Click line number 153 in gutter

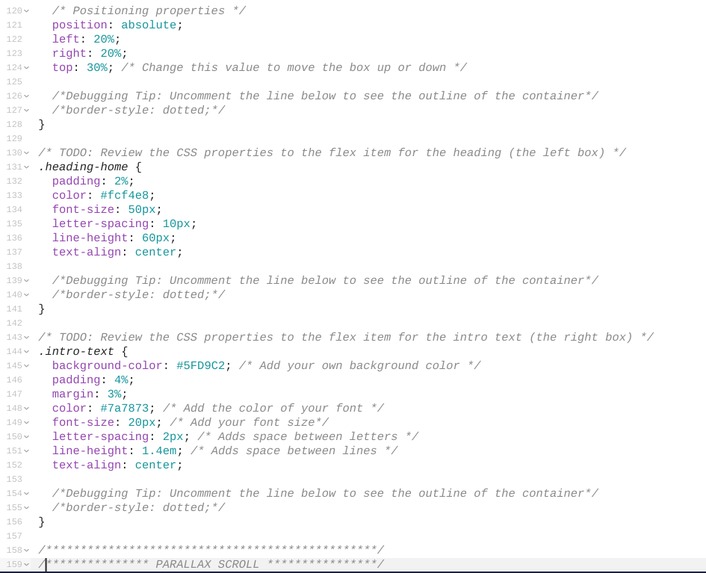click(14, 479)
